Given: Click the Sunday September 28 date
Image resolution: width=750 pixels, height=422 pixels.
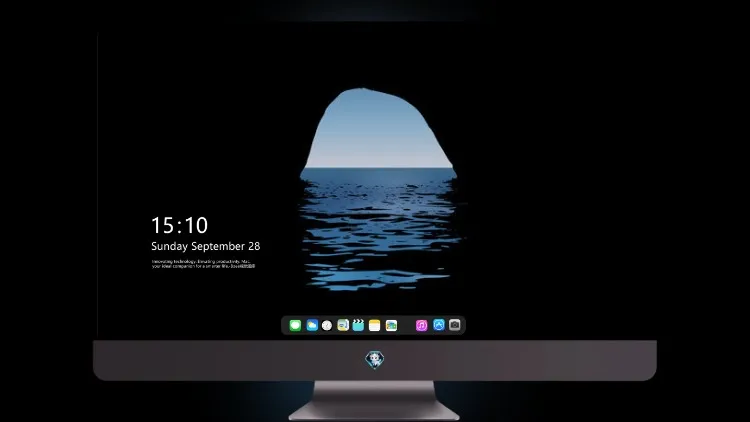Looking at the screenshot, I should tap(206, 246).
